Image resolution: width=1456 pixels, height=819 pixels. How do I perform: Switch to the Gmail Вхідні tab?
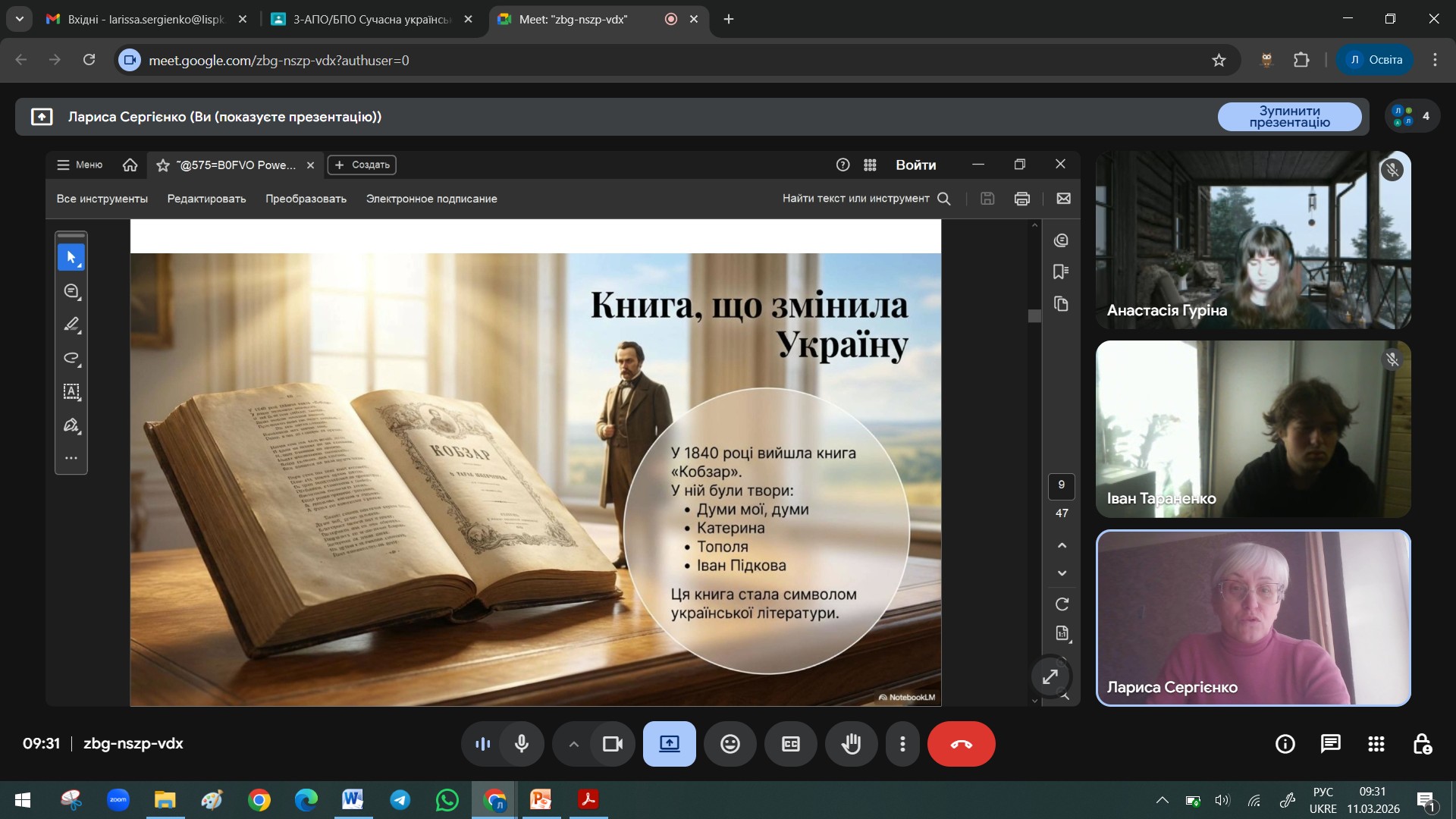[146, 19]
